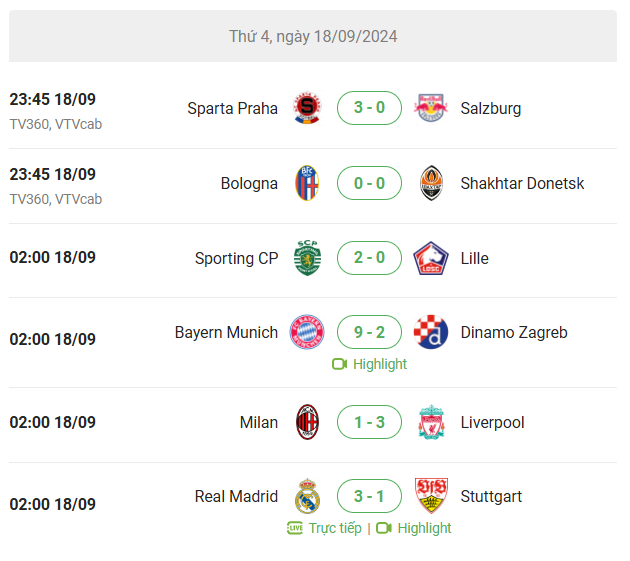Watch Highlight for Bayern vs Dinamo Zagreb

pos(369,364)
